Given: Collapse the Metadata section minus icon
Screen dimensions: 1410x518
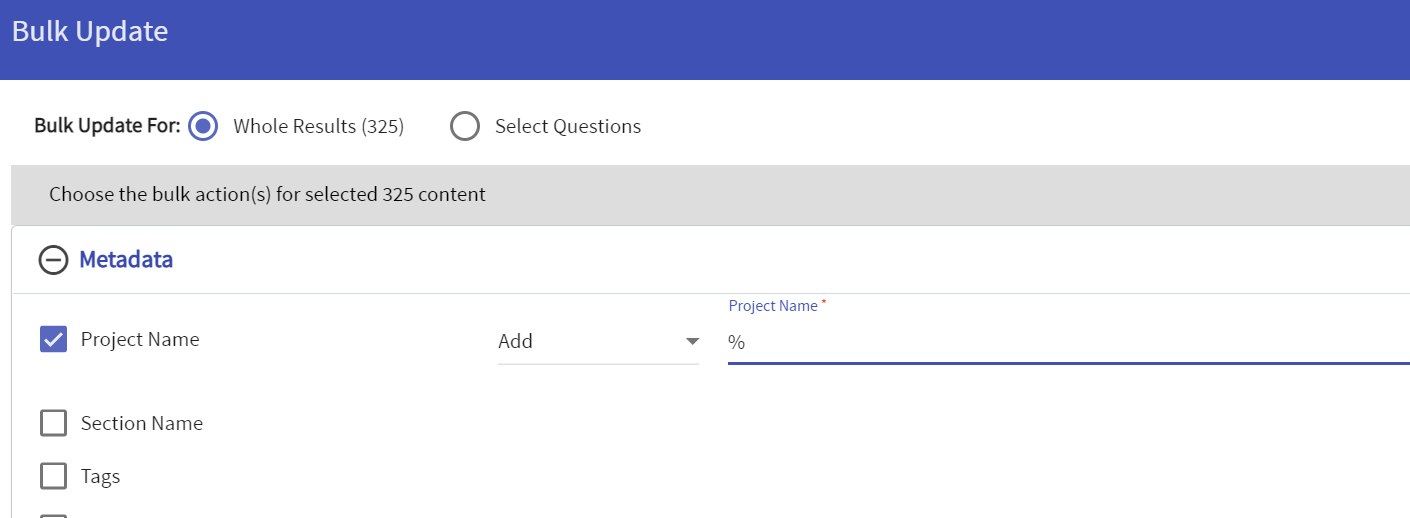Looking at the screenshot, I should click(x=53, y=260).
